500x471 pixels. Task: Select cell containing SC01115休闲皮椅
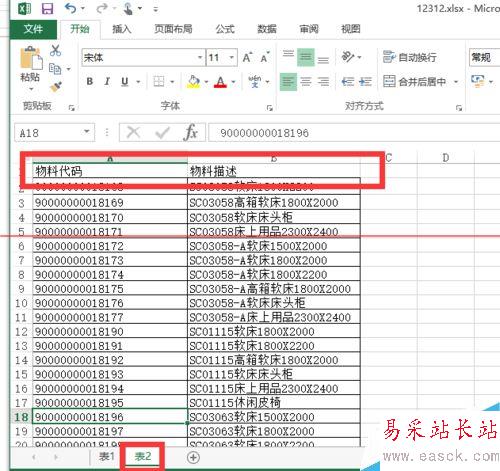pos(274,403)
